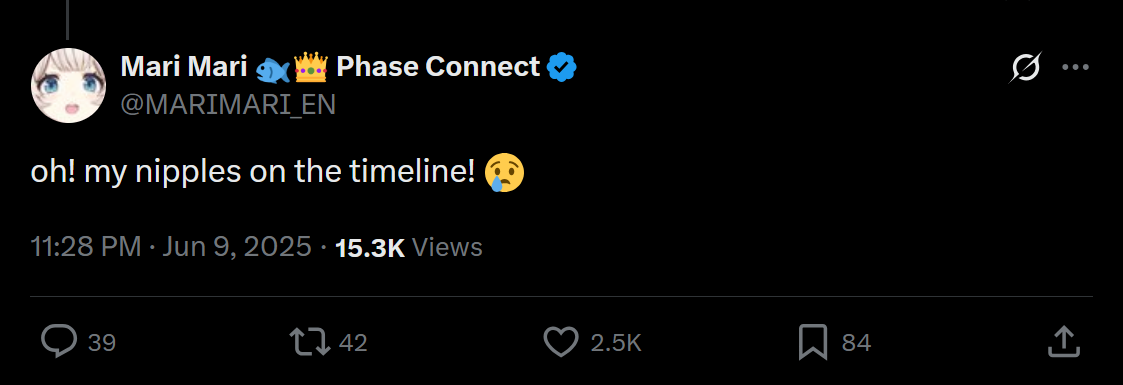Screen dimensions: 1123x385
Task: Repost the tweet using the retweet icon
Action: click(x=309, y=342)
